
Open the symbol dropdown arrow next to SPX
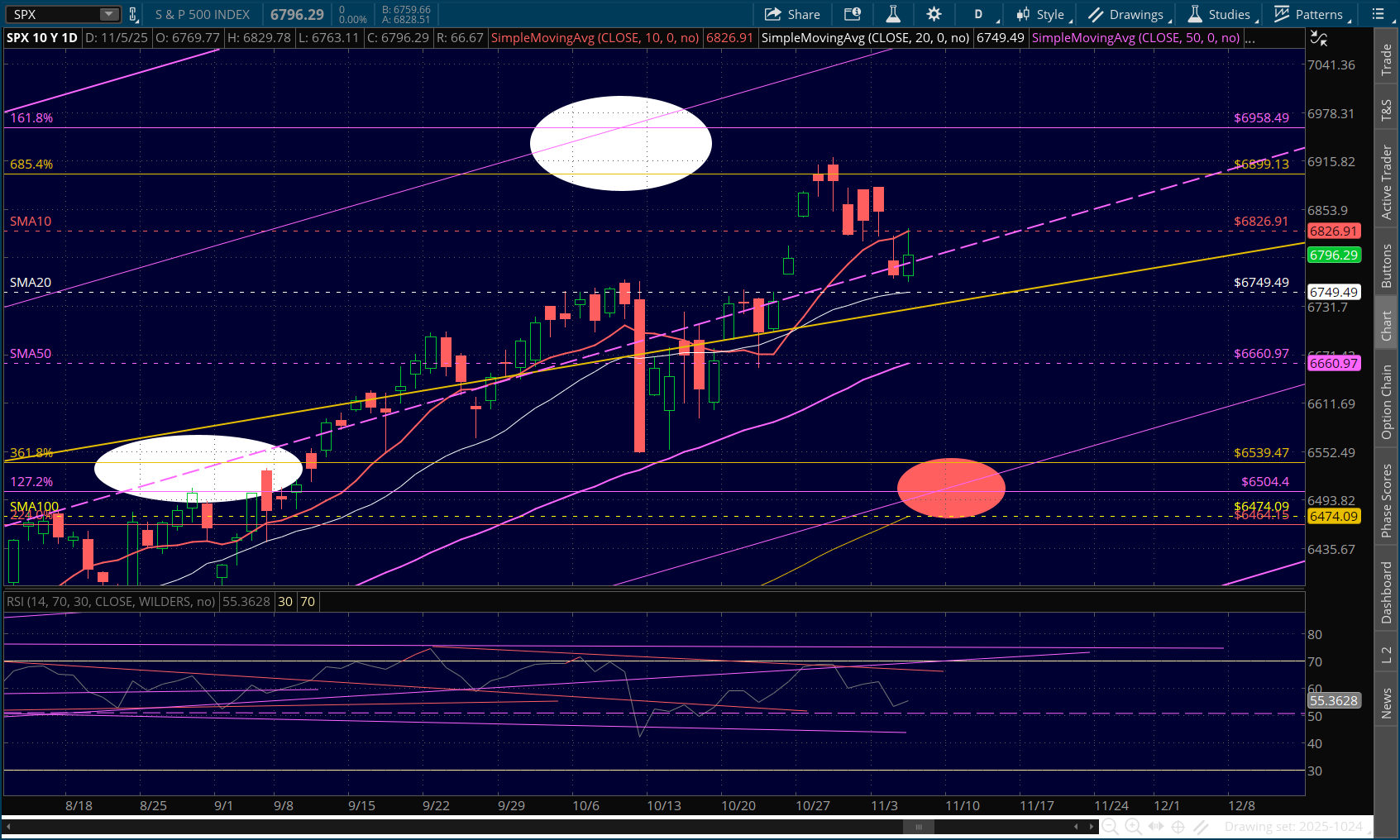tap(109, 14)
